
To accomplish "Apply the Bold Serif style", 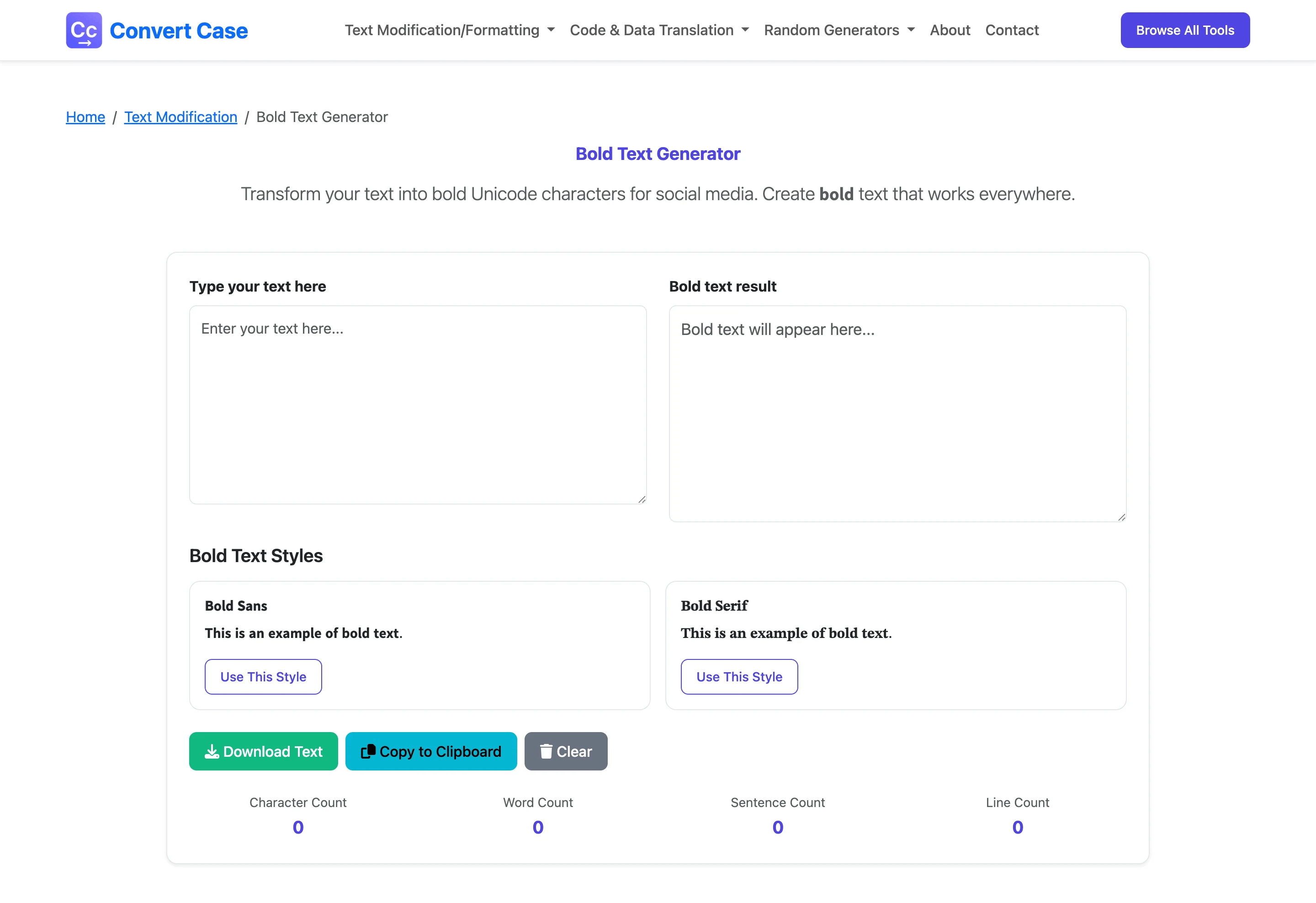I will [739, 676].
